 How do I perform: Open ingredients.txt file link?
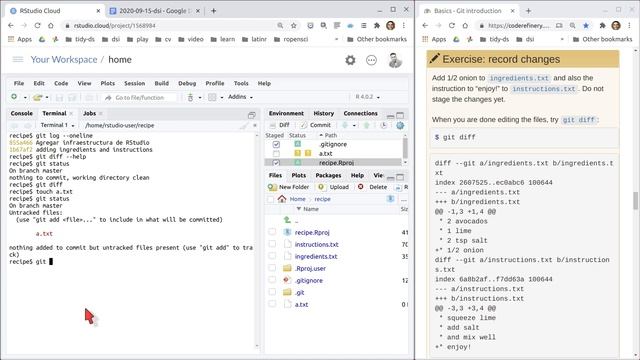pos(316,256)
